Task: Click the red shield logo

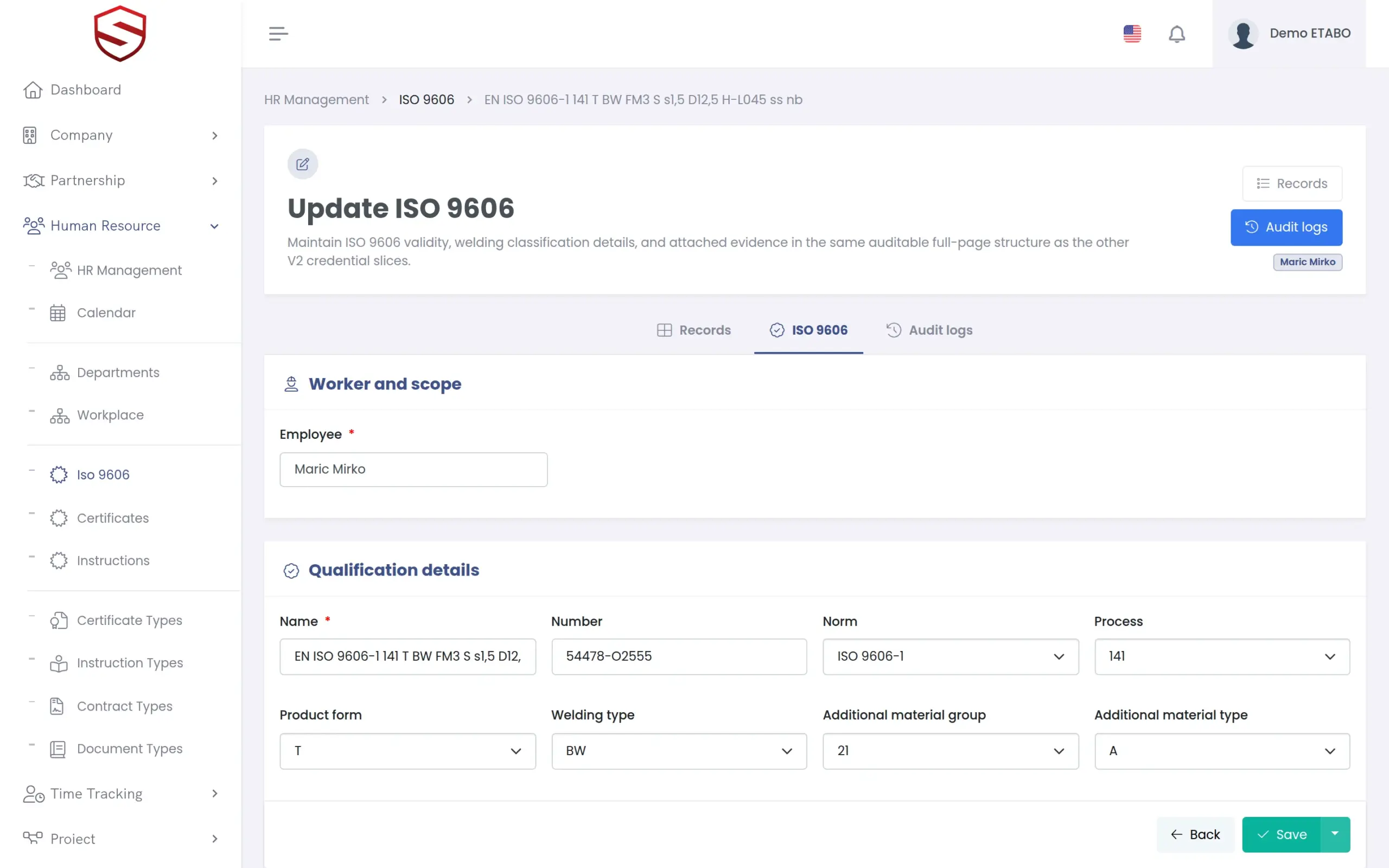Action: tap(120, 33)
